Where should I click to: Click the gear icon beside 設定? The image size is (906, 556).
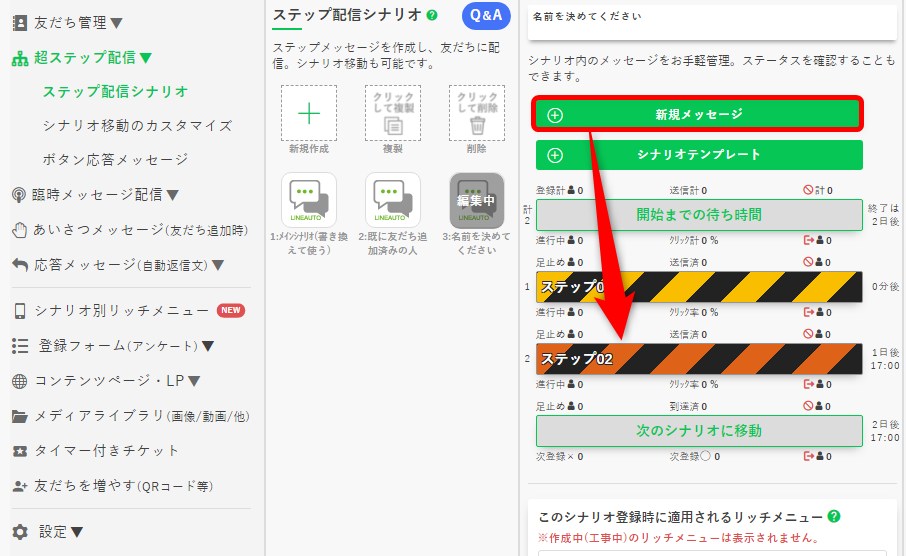[x=20, y=532]
